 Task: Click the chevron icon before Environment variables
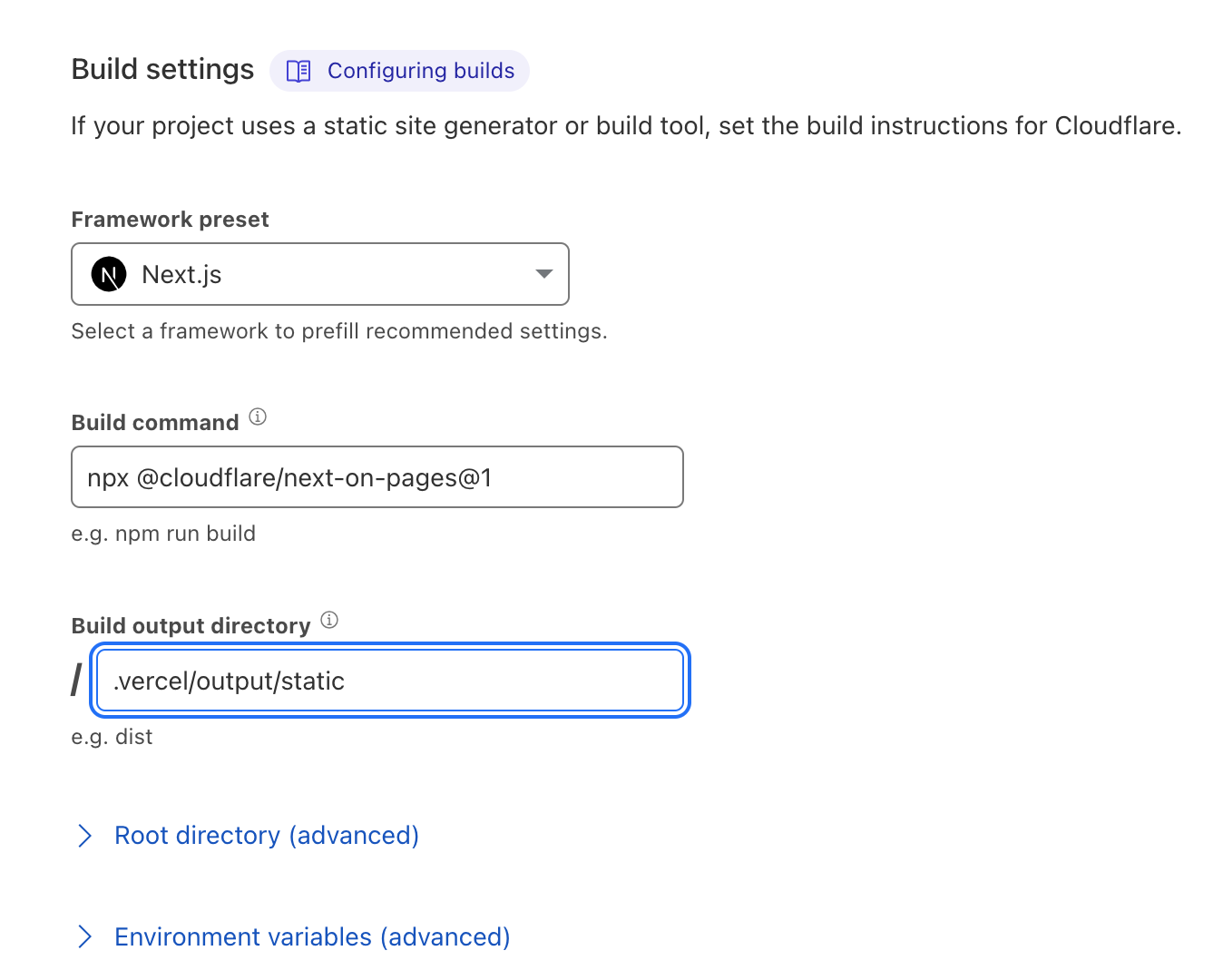(x=84, y=936)
